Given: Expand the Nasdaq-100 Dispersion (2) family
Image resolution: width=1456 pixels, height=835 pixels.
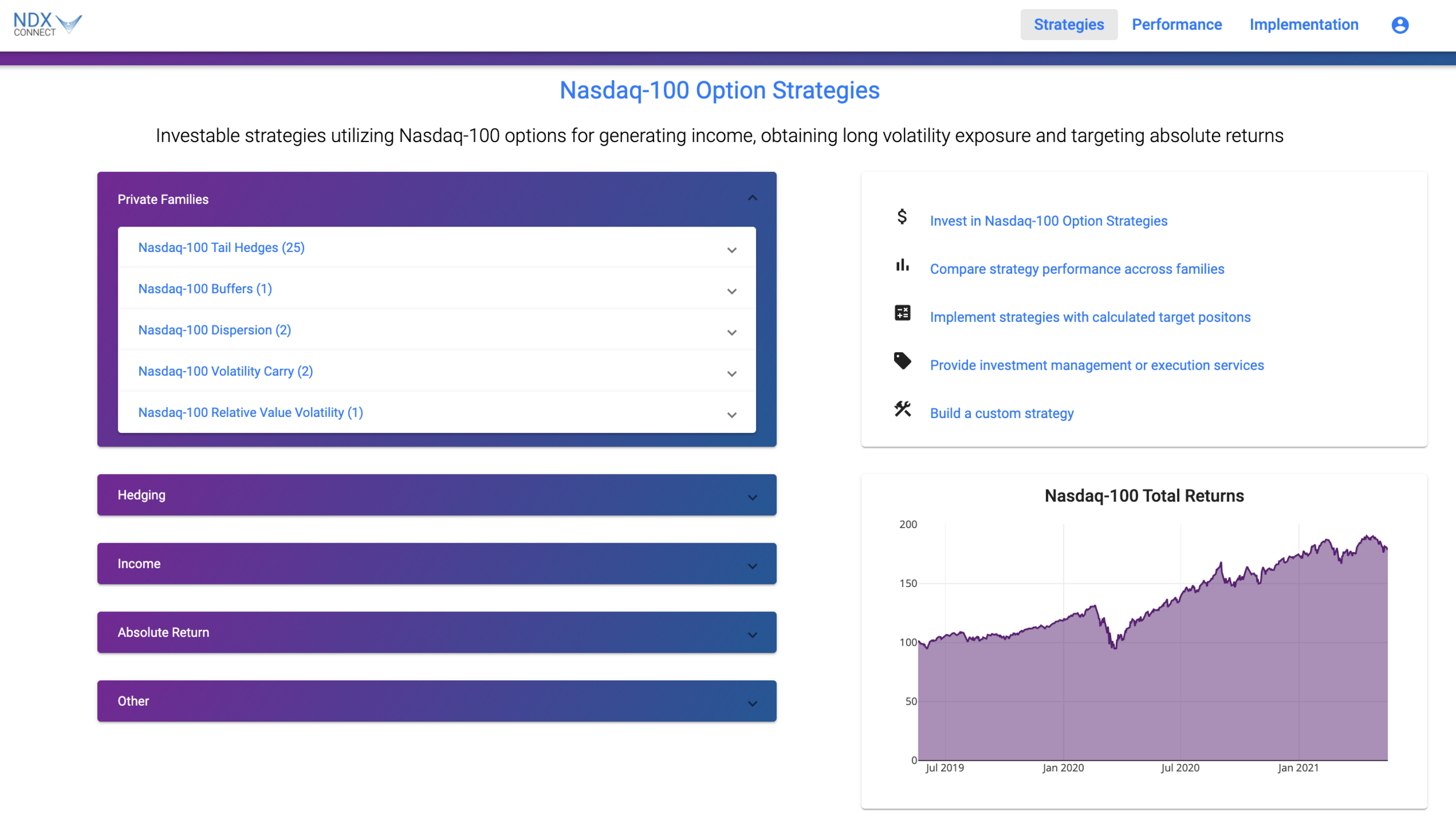Looking at the screenshot, I should (214, 330).
